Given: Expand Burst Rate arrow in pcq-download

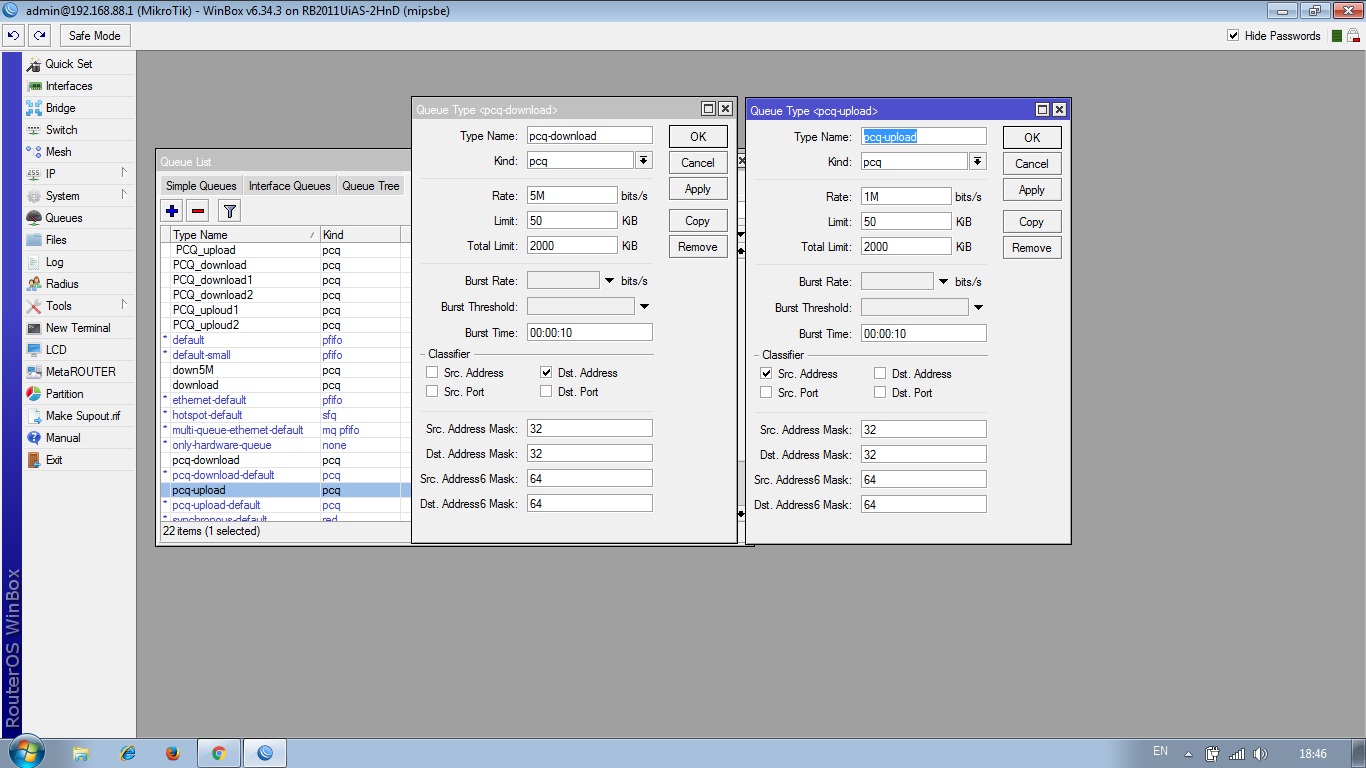Looking at the screenshot, I should [609, 281].
